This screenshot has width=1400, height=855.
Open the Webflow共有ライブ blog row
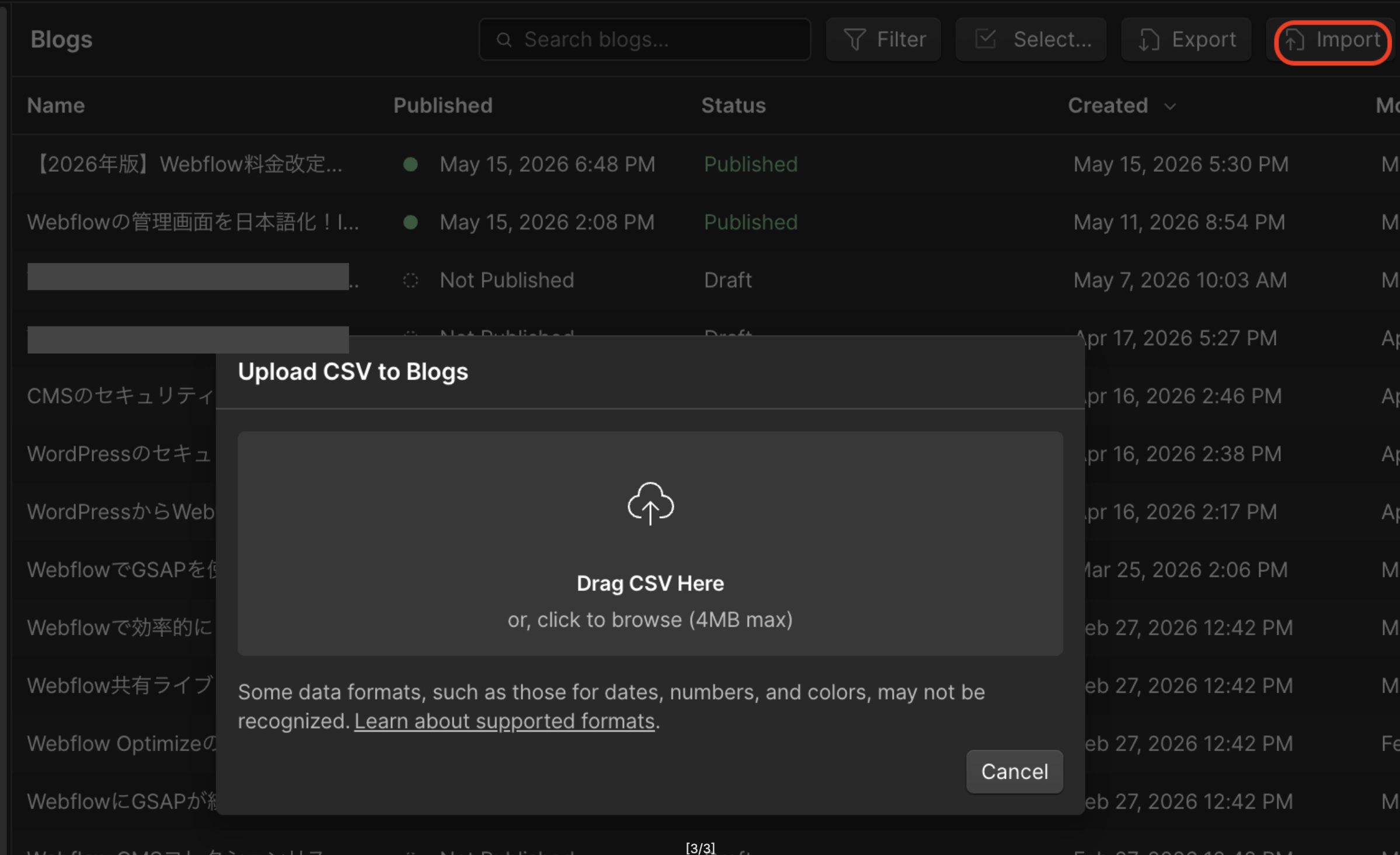pos(120,686)
